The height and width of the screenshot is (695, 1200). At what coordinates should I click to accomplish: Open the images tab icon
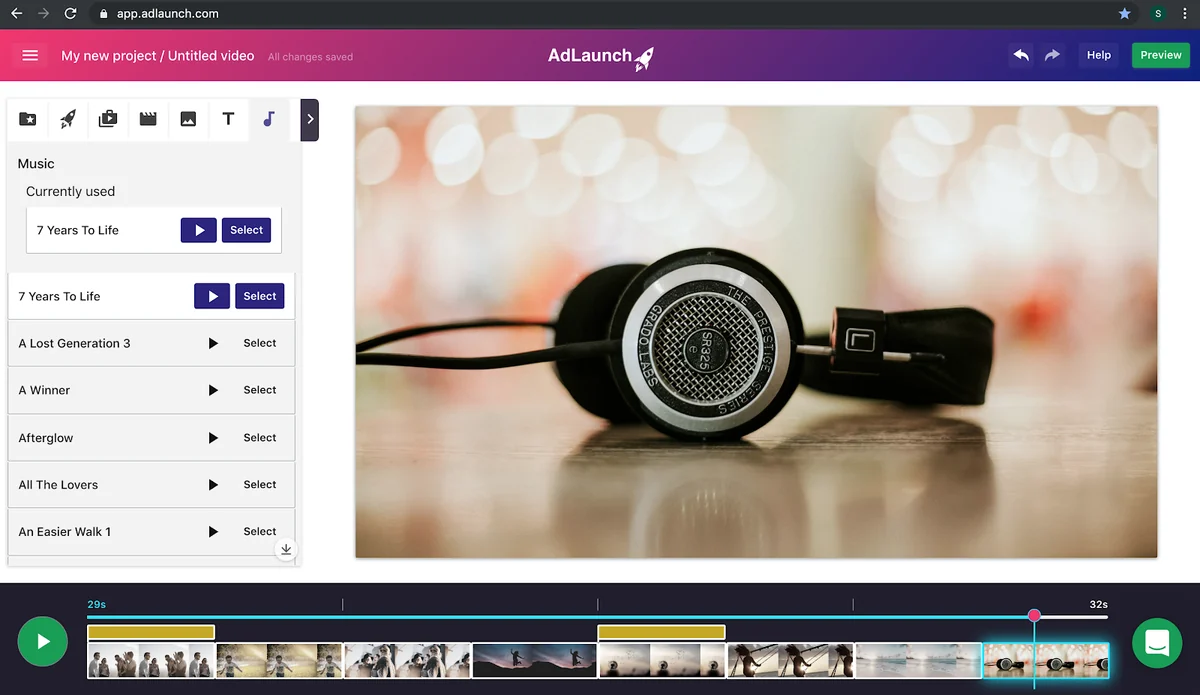[x=188, y=119]
